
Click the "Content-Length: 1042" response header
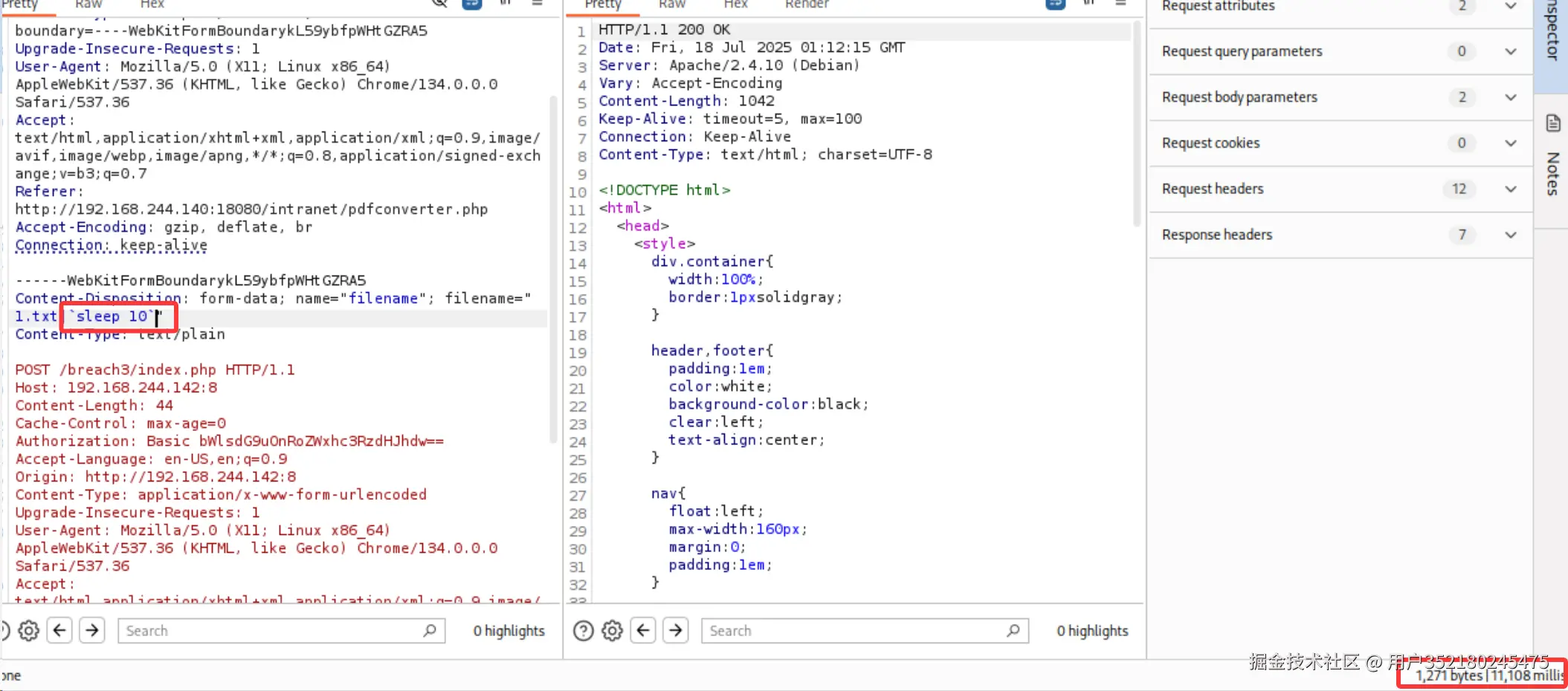(x=687, y=101)
